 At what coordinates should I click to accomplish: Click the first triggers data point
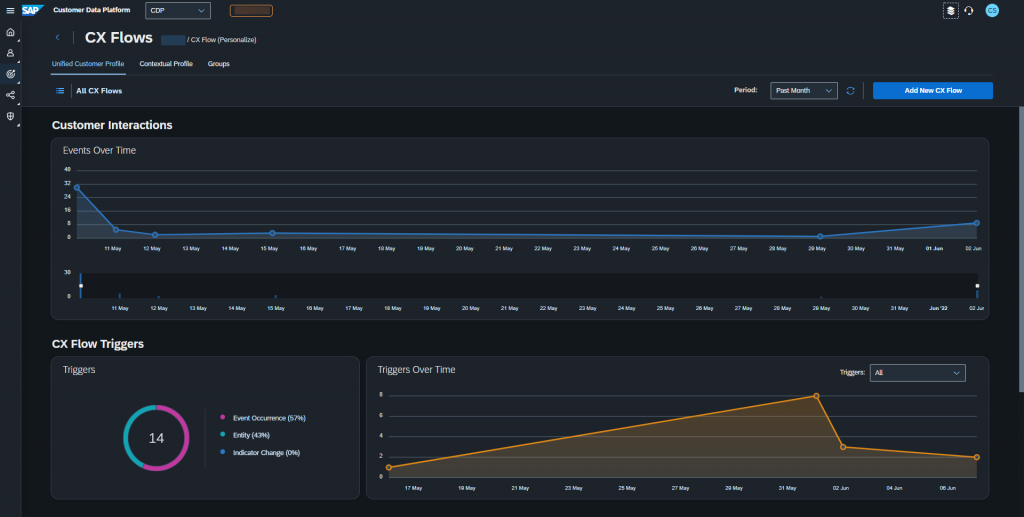(389, 467)
